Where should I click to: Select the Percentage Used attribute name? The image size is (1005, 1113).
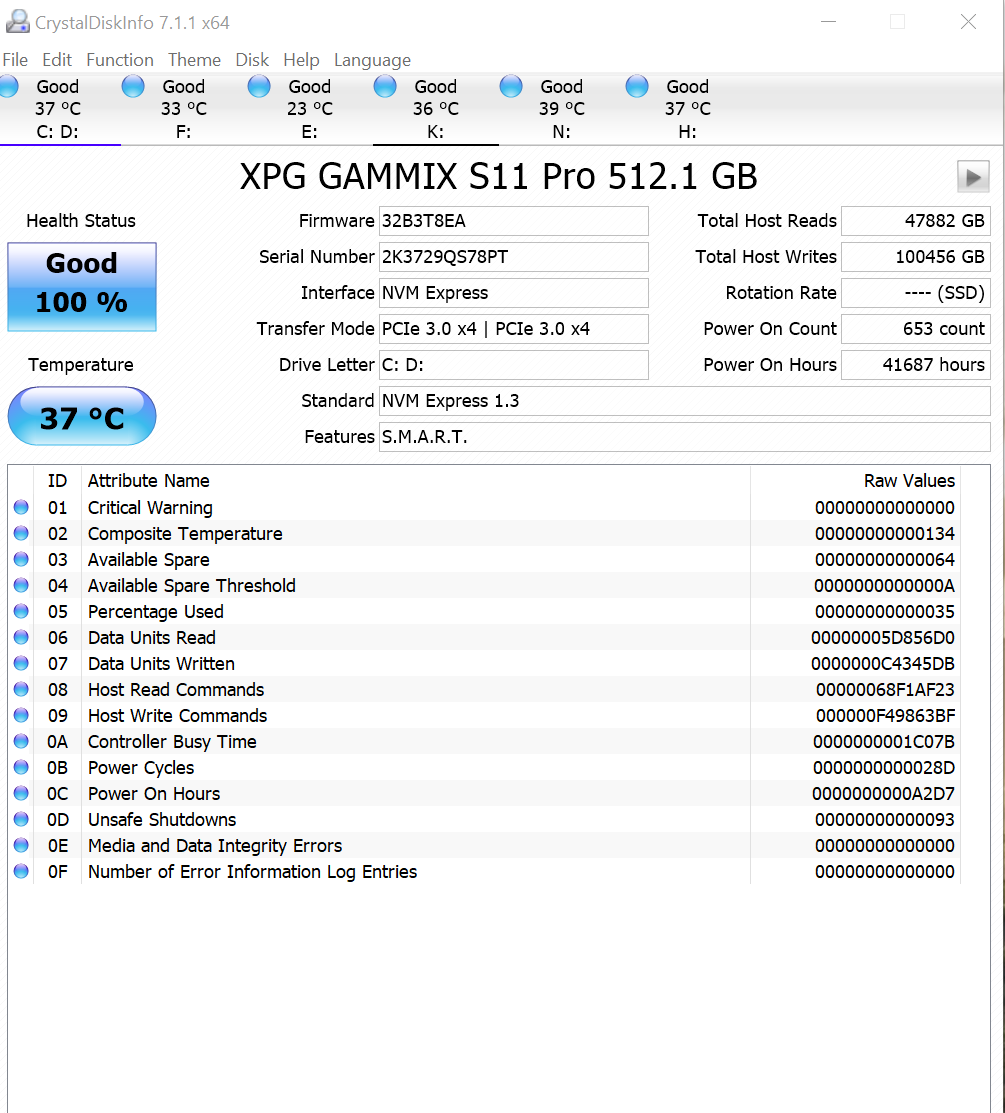point(155,612)
